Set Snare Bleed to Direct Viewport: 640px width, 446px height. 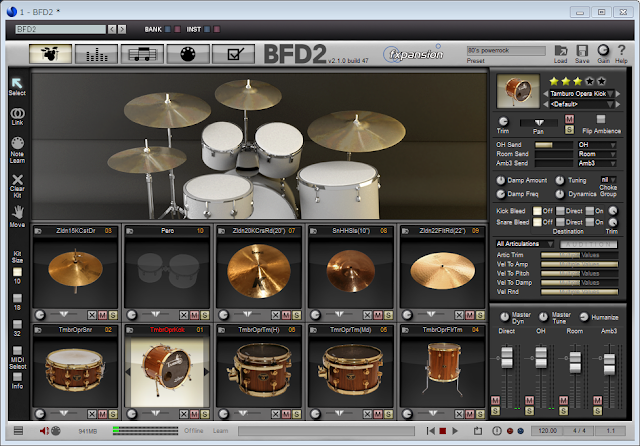coord(560,222)
